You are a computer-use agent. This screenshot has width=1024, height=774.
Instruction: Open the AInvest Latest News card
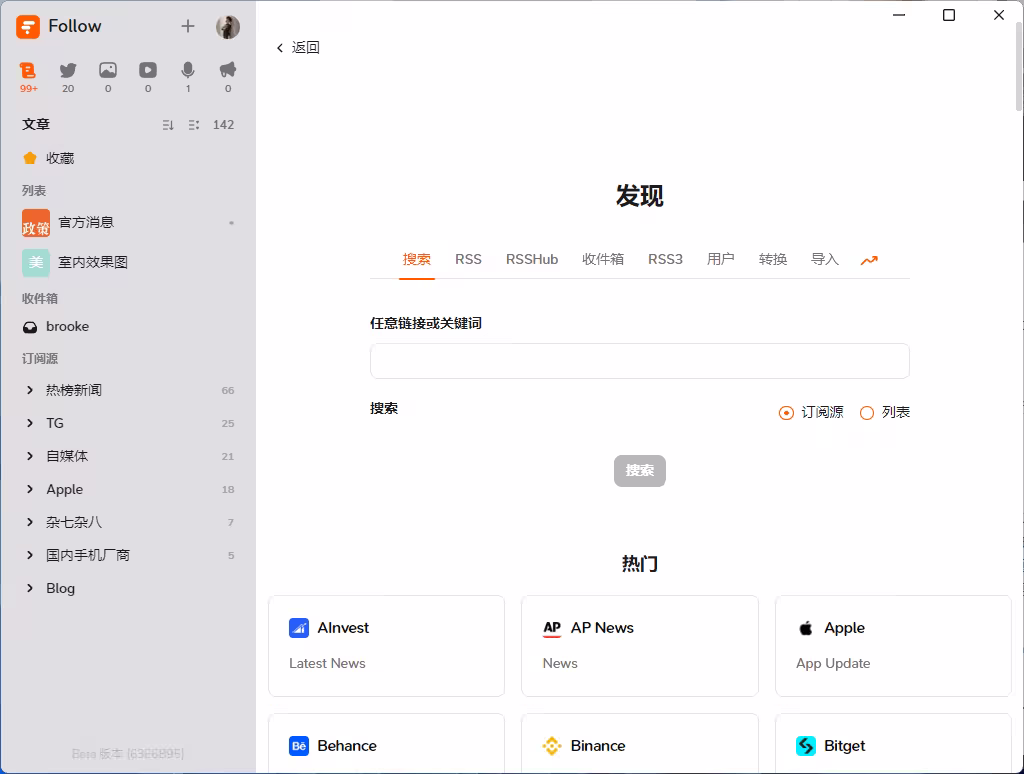coord(387,646)
